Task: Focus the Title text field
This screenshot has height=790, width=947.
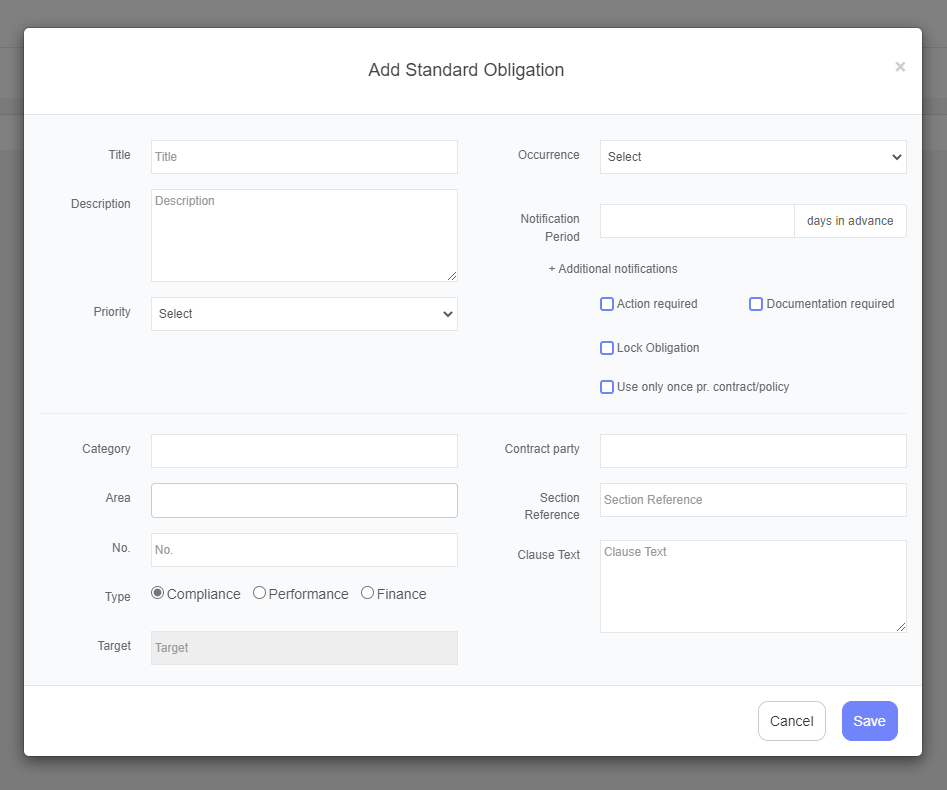Action: 304,157
